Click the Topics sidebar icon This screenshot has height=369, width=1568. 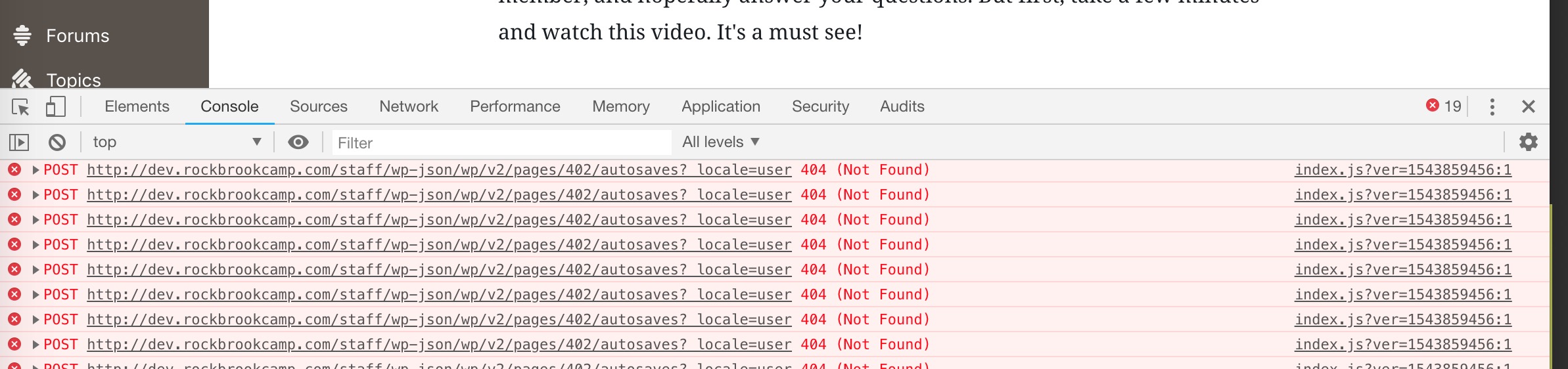click(x=22, y=79)
